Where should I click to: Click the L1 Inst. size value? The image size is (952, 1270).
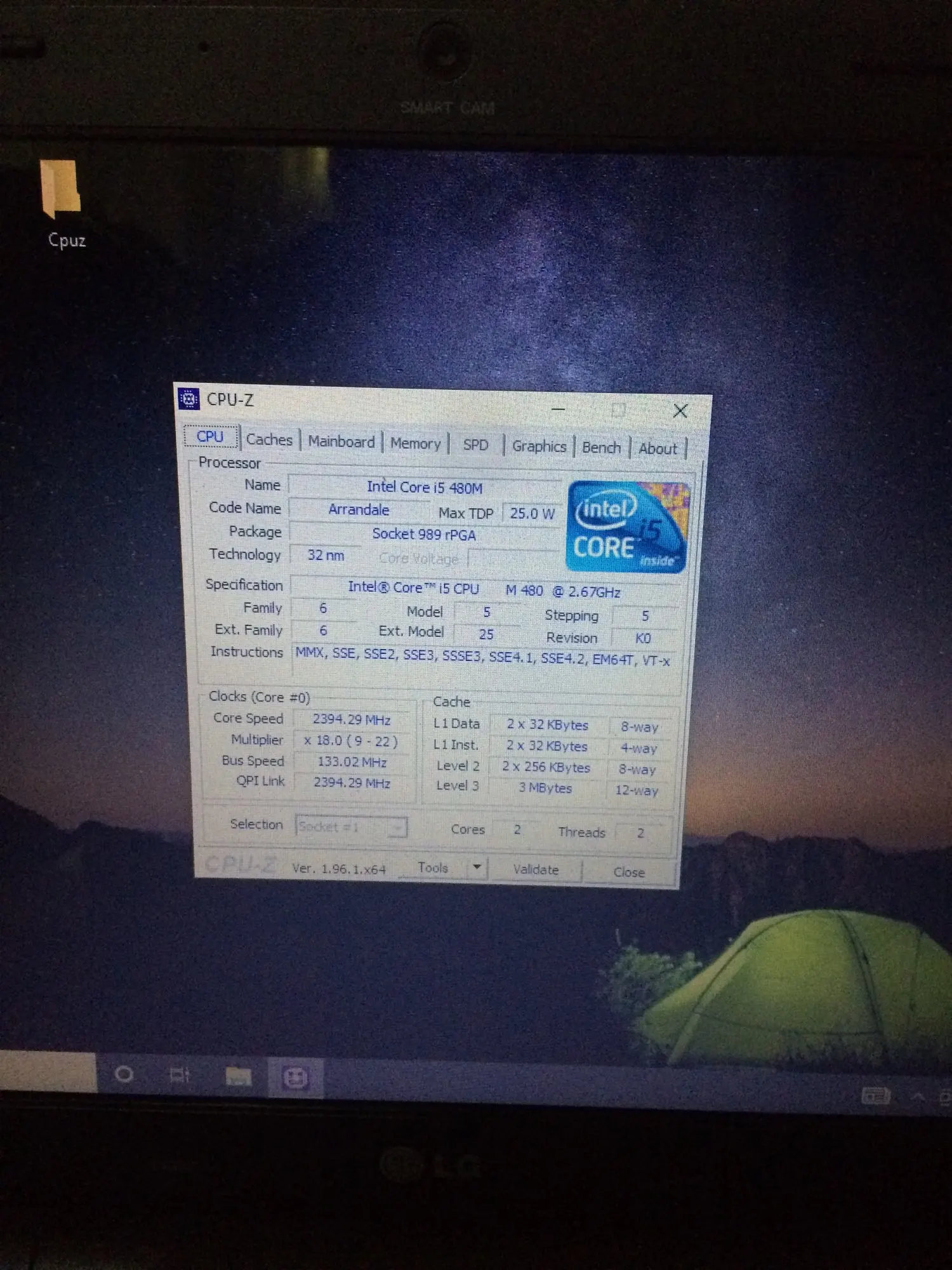coord(546,746)
